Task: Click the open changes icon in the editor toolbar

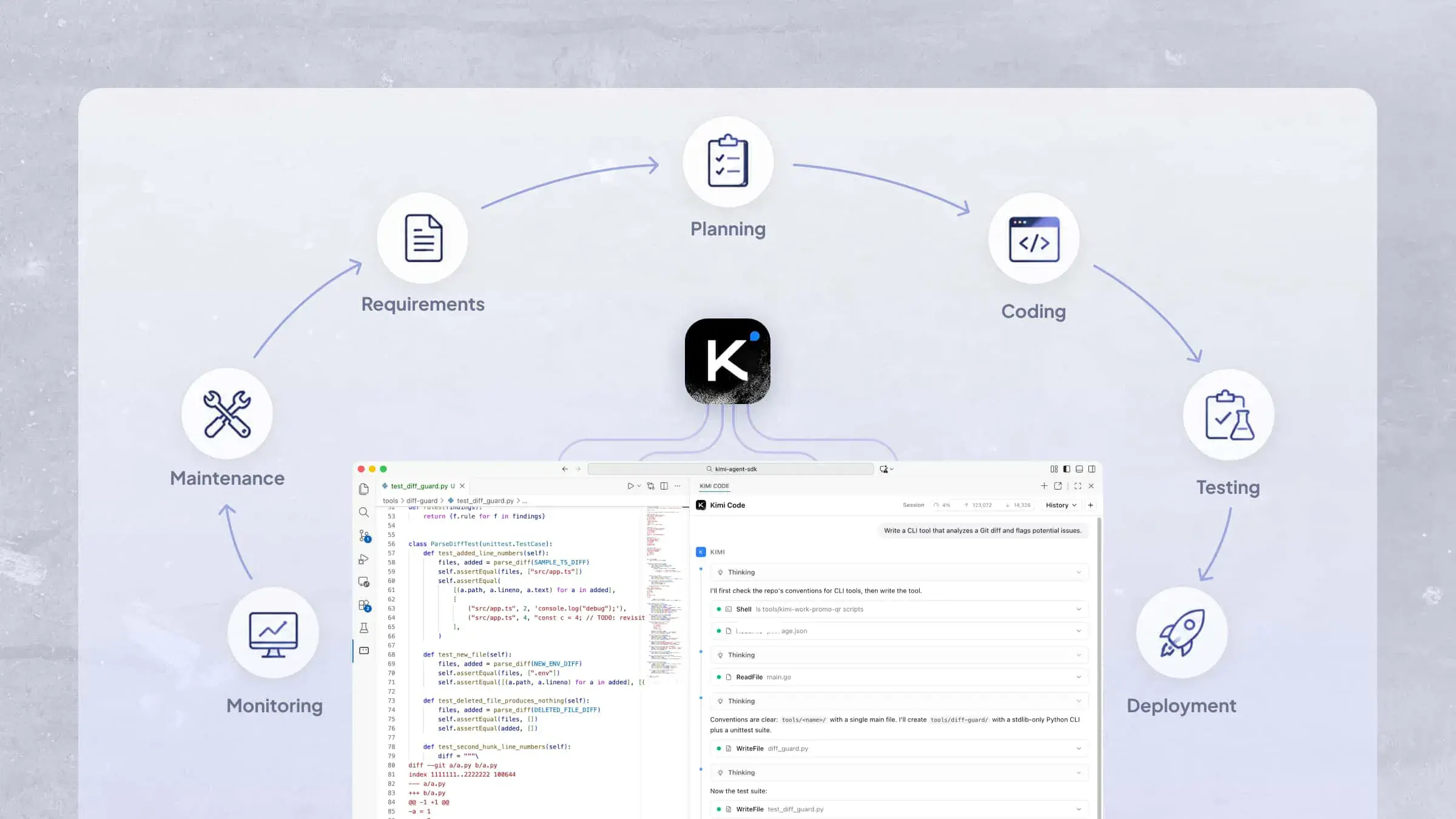Action: pos(651,486)
